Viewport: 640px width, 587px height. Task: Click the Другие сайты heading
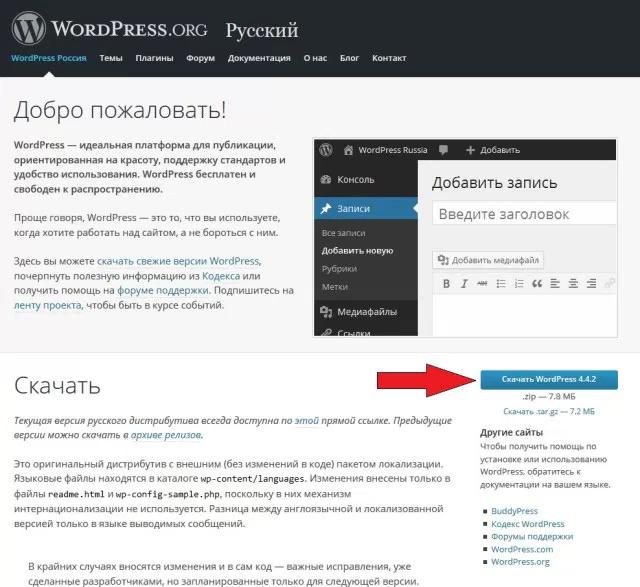point(511,432)
